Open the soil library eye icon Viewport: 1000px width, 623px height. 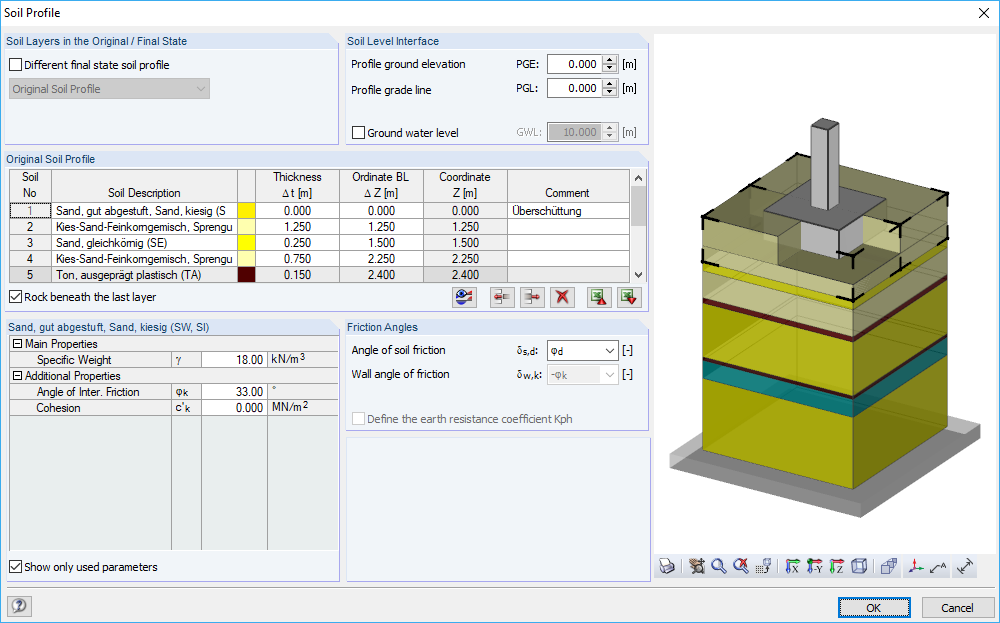click(464, 297)
